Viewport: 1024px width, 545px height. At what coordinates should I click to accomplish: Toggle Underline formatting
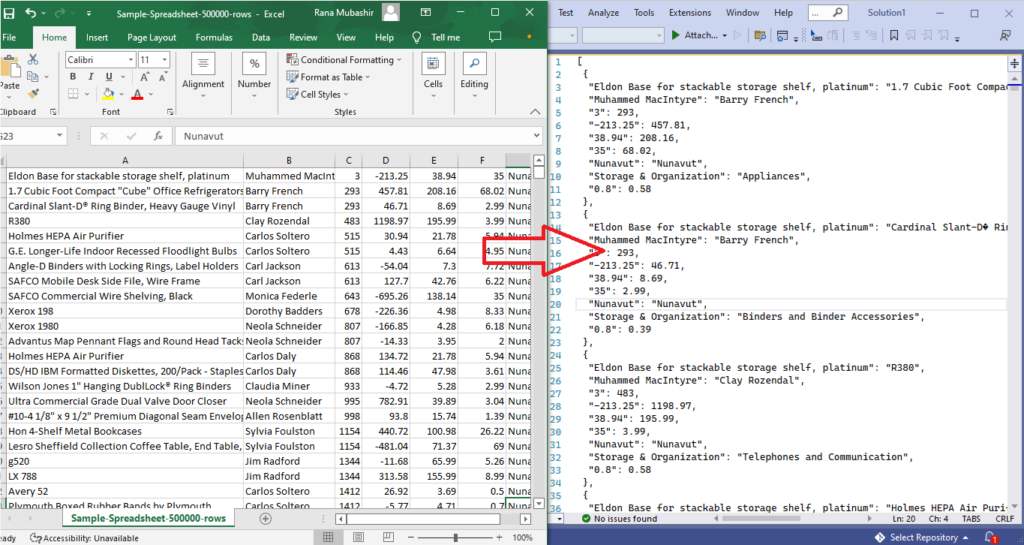click(x=107, y=77)
